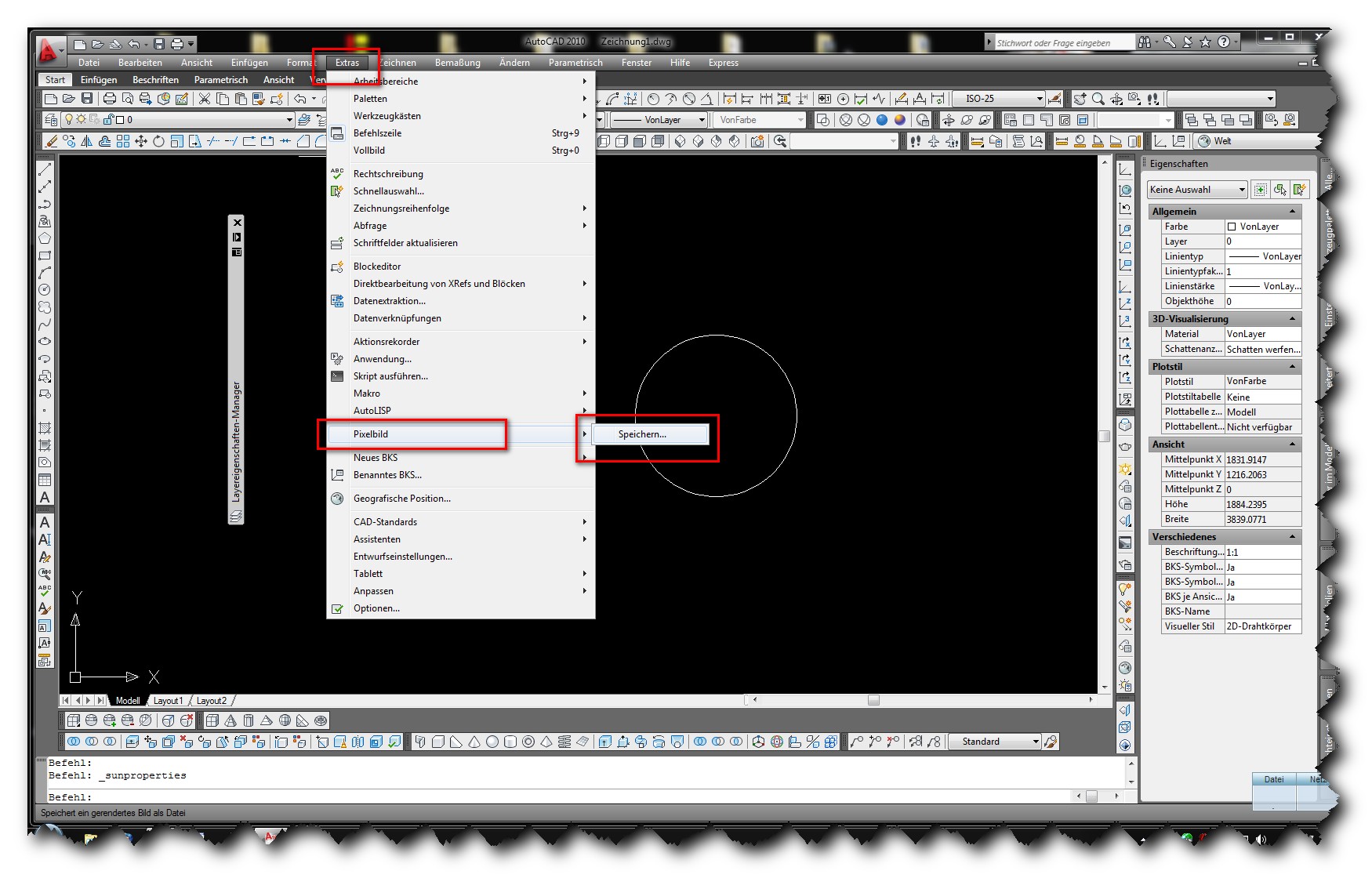Open the layer selection dropdown

pos(289,120)
